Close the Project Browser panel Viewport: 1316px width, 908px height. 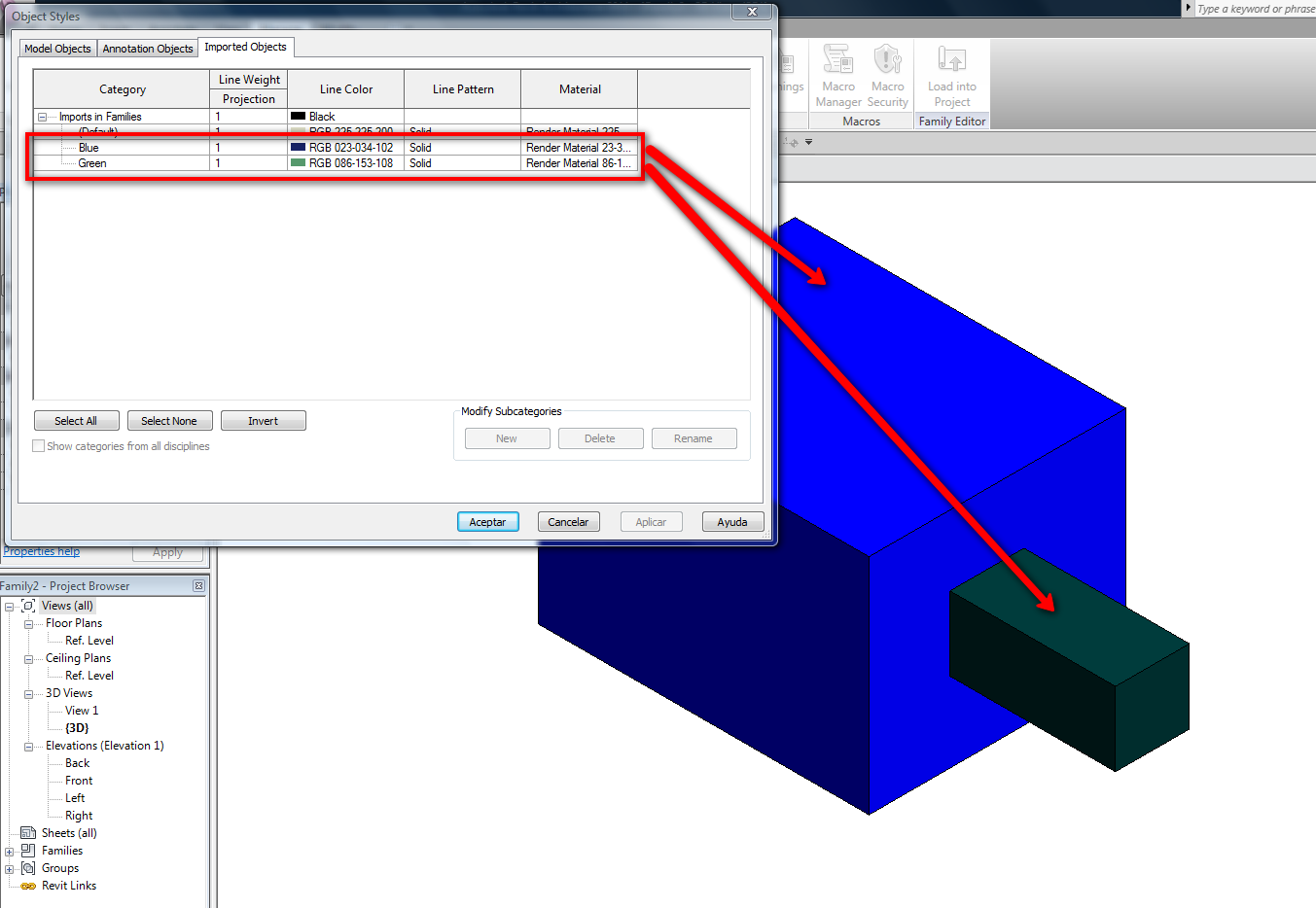pyautogui.click(x=198, y=586)
